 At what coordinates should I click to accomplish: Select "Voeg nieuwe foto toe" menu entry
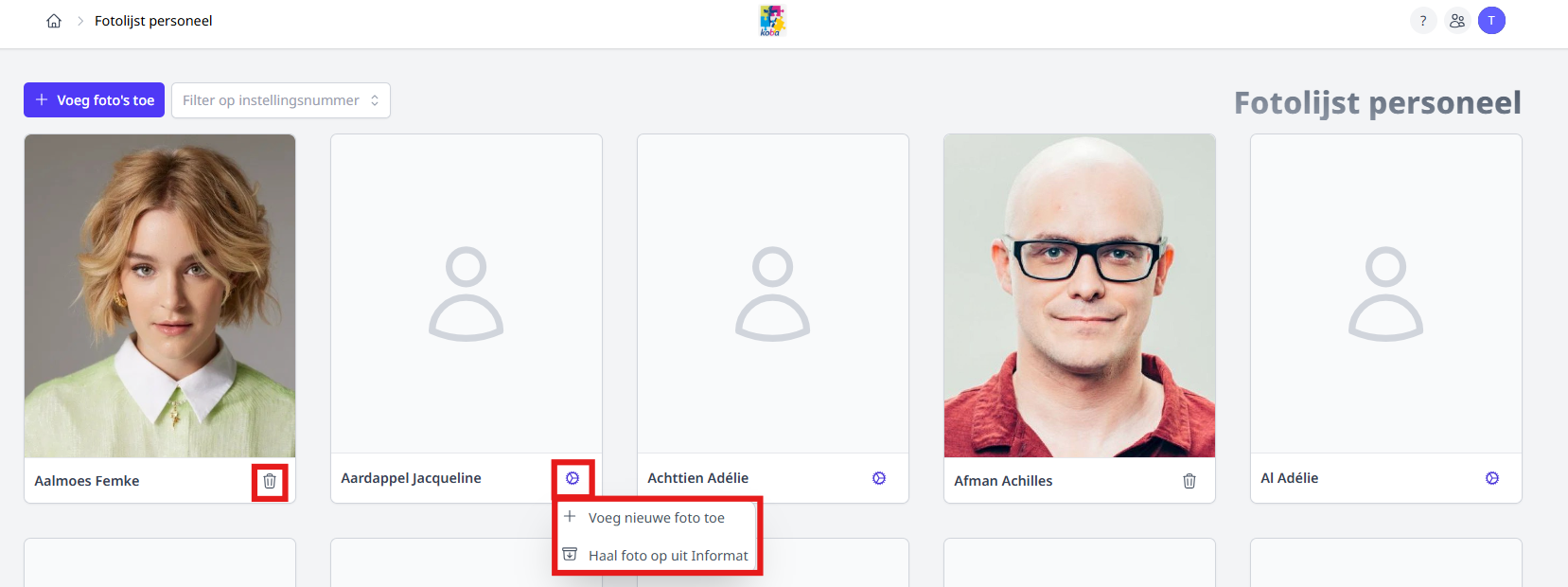click(x=656, y=518)
